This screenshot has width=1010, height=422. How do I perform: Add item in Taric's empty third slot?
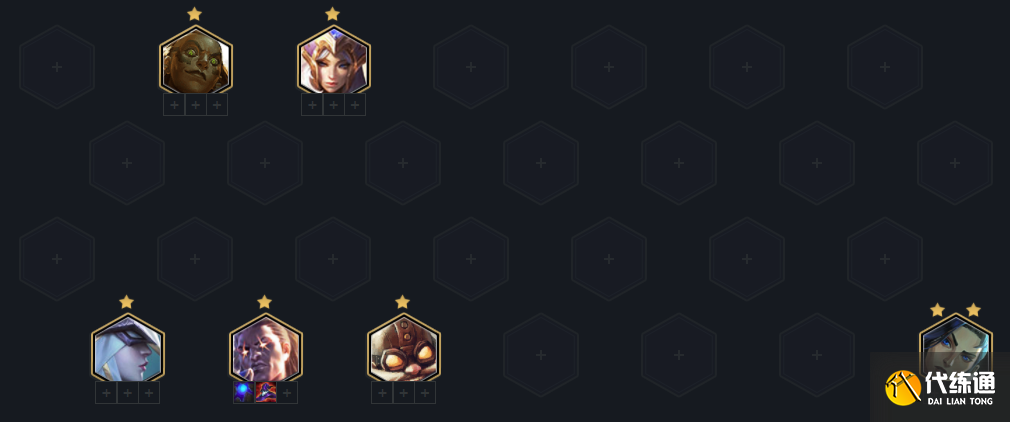pyautogui.click(x=287, y=392)
